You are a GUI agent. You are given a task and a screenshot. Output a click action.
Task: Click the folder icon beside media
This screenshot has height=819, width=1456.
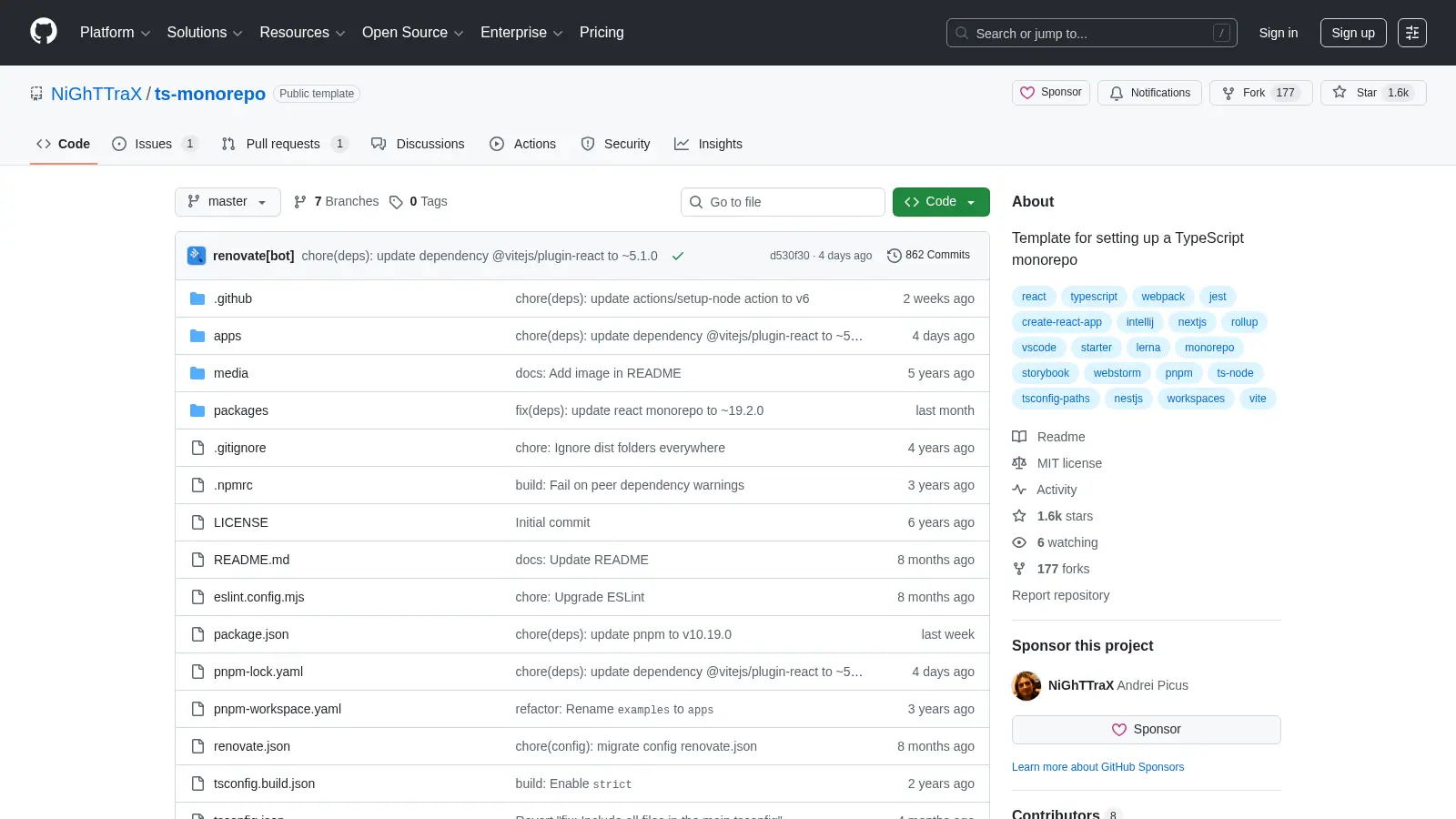[x=197, y=373]
